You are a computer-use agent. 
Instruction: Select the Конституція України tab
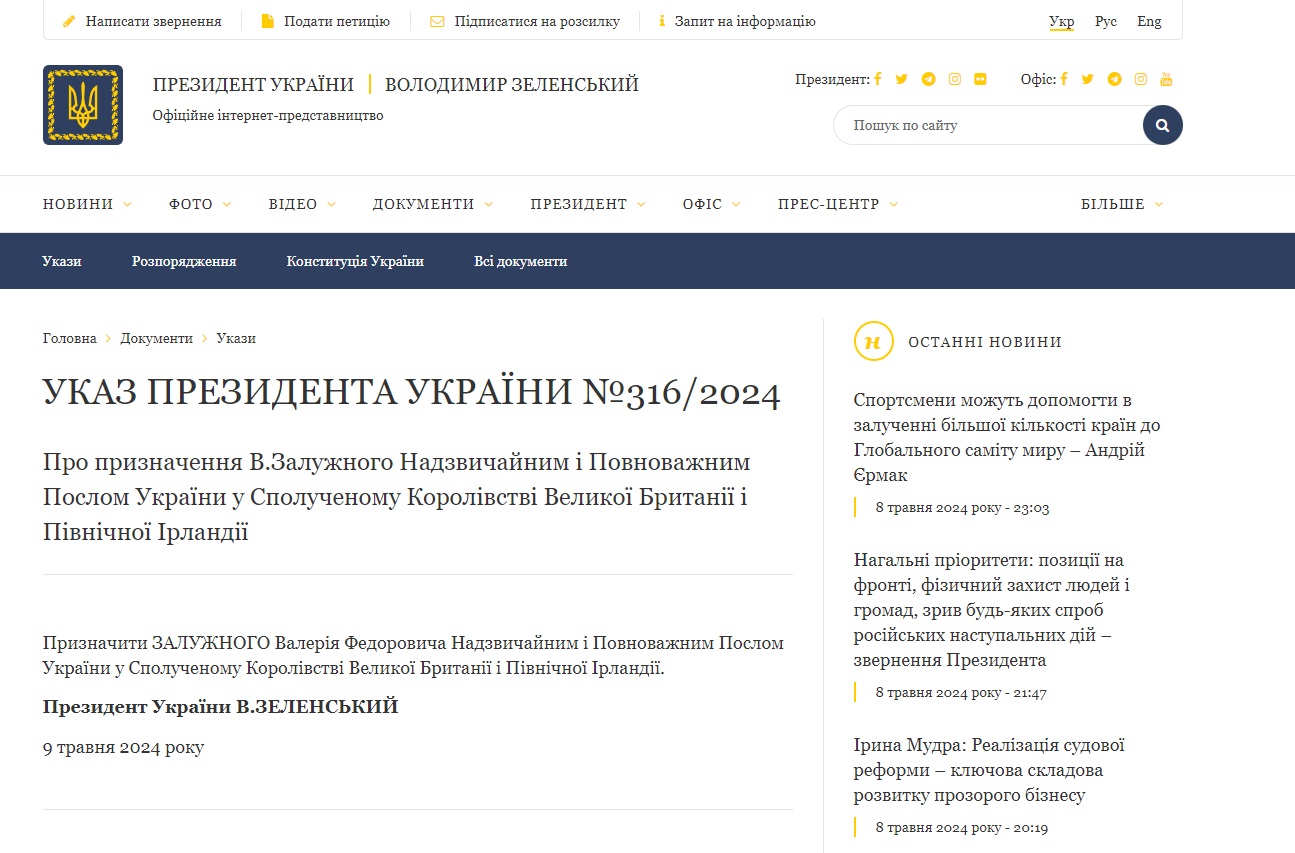355,261
